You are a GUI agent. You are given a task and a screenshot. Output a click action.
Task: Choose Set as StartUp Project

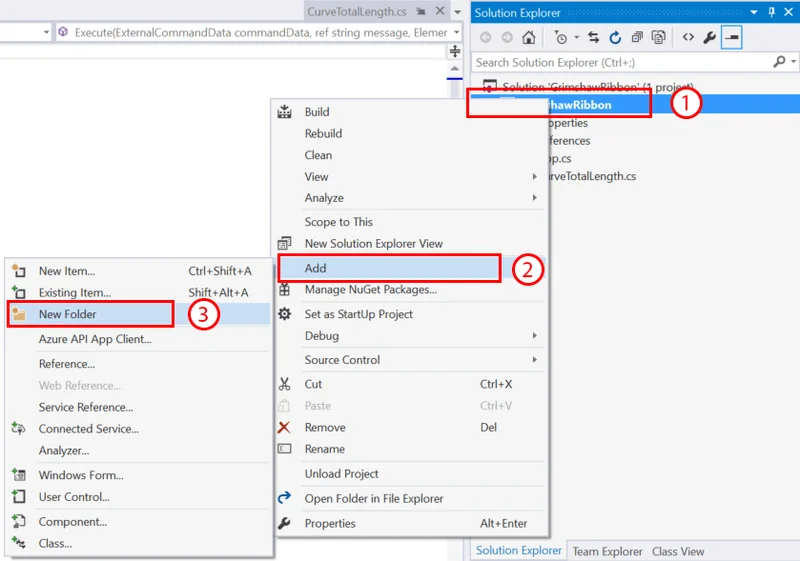point(412,314)
